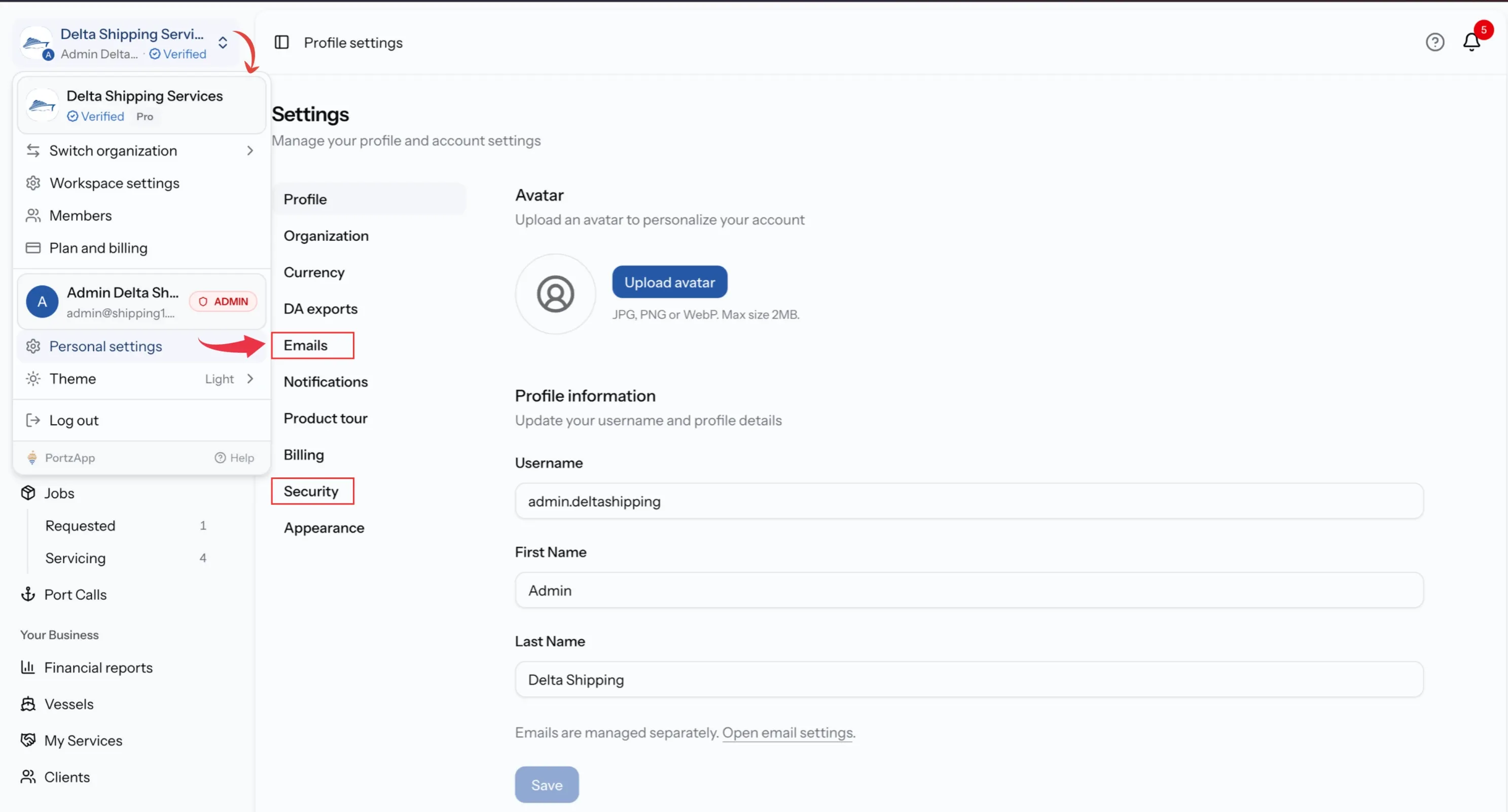This screenshot has width=1508, height=812.
Task: Click the My Services handshake icon
Action: [28, 740]
